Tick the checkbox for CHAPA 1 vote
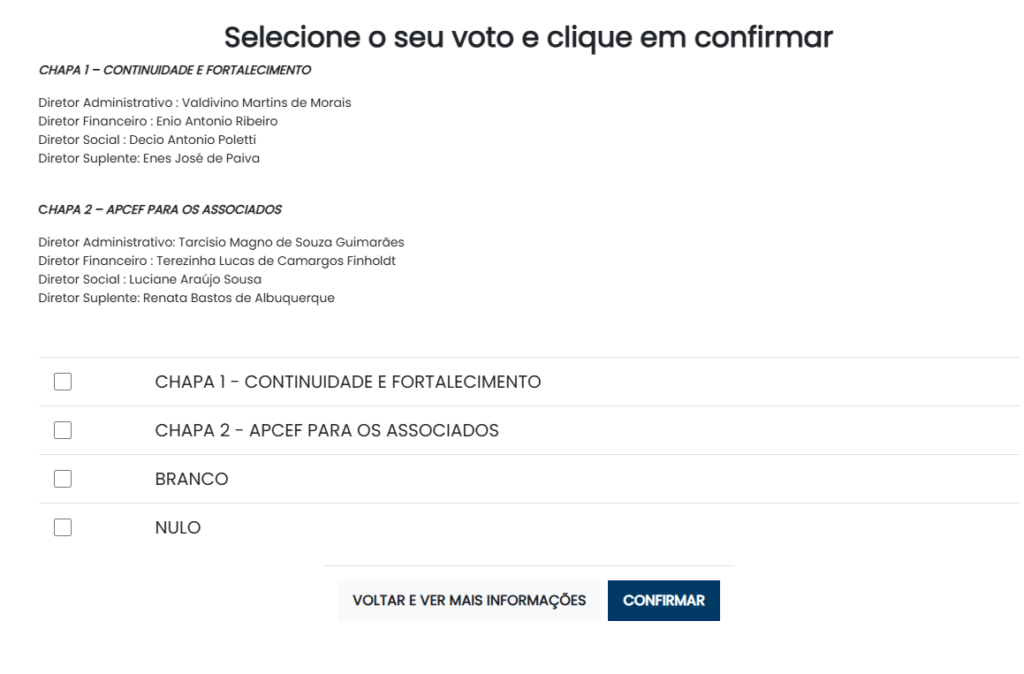 pos(63,382)
